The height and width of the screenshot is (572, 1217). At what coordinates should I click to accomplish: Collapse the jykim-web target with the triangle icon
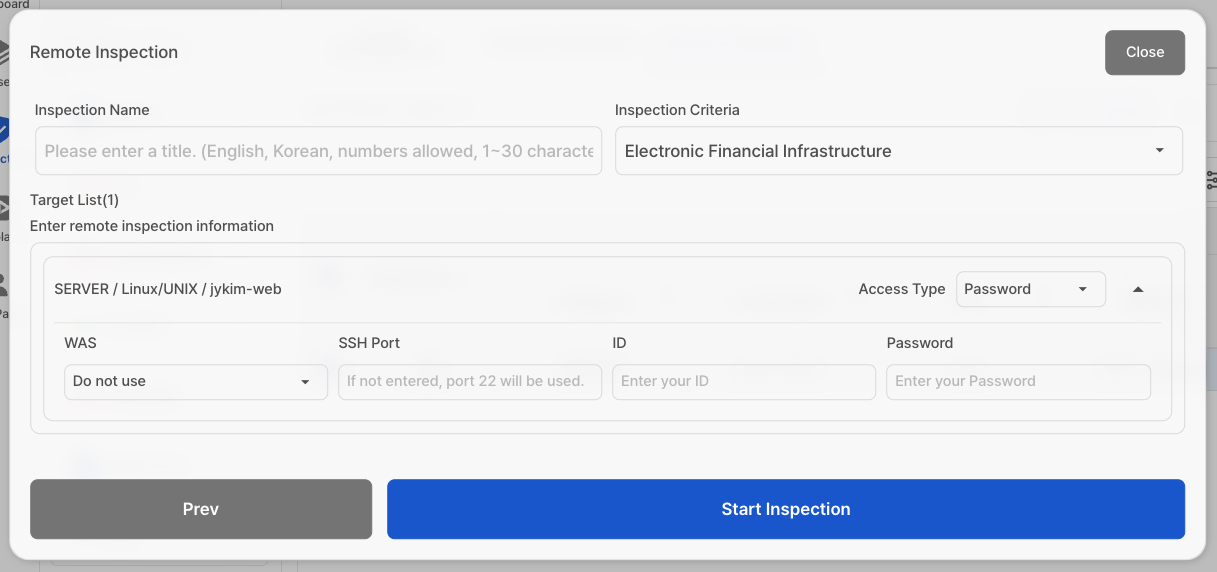1138,290
